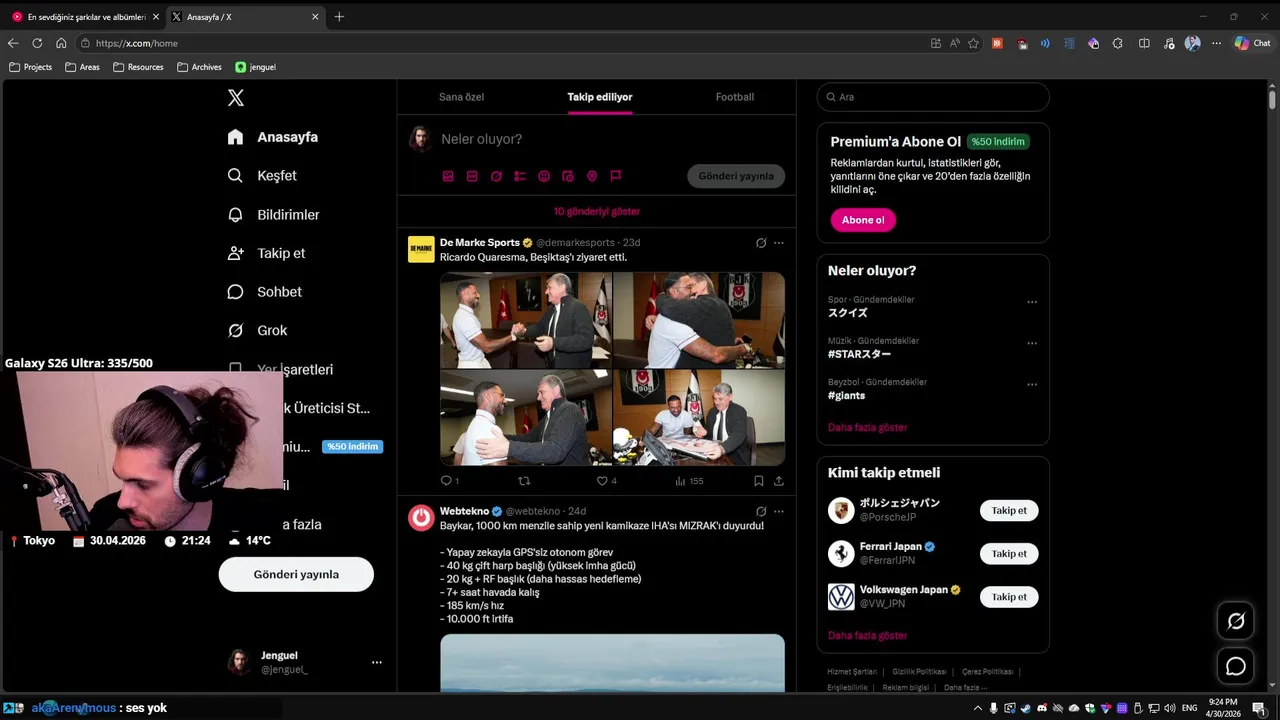Add a poll icon in composer

pyautogui.click(x=520, y=176)
